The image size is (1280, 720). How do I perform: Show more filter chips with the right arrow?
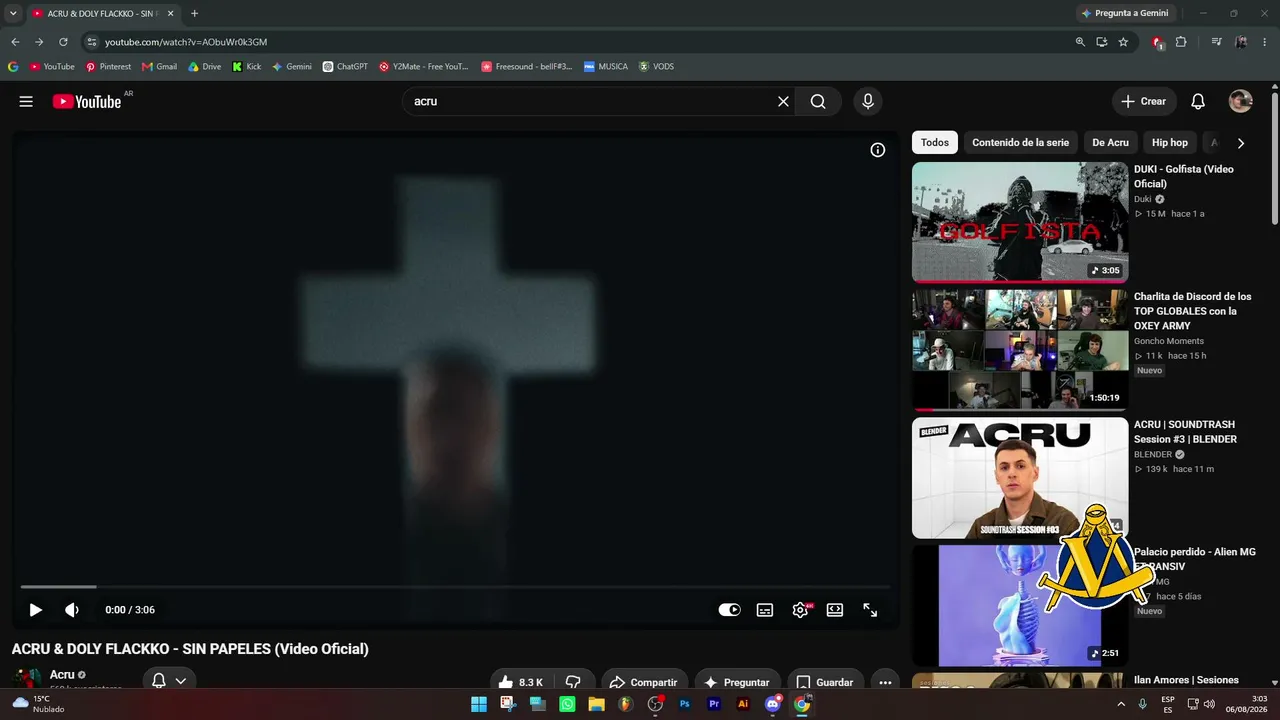(1241, 143)
